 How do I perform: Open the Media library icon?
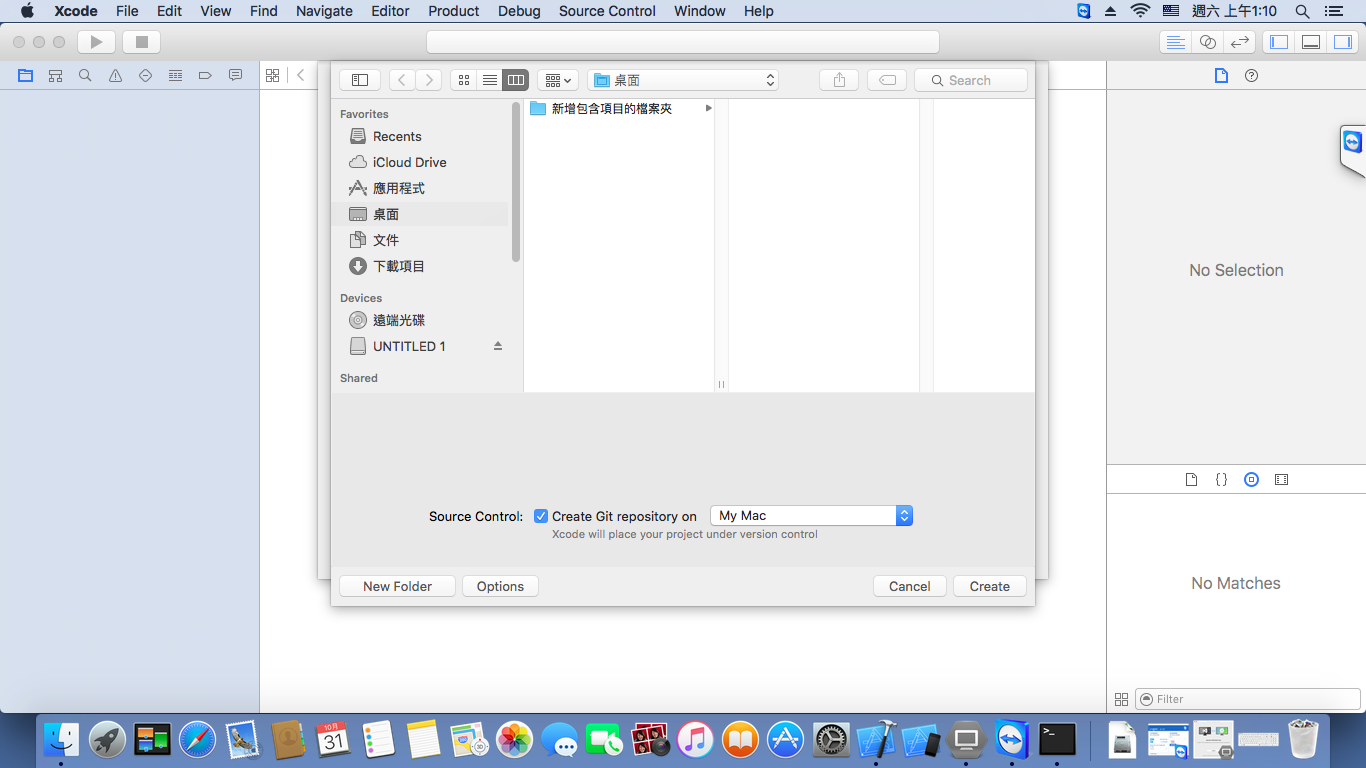pos(1281,480)
